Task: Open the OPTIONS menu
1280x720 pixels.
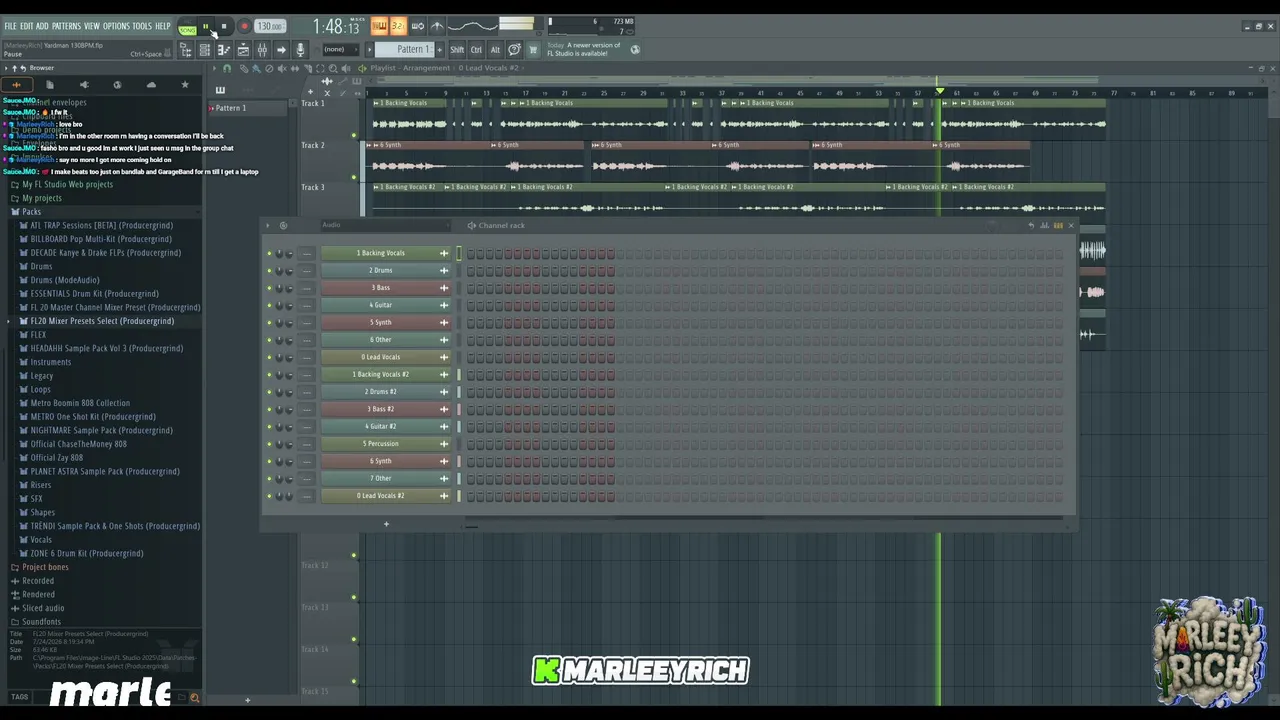Action: point(116,26)
